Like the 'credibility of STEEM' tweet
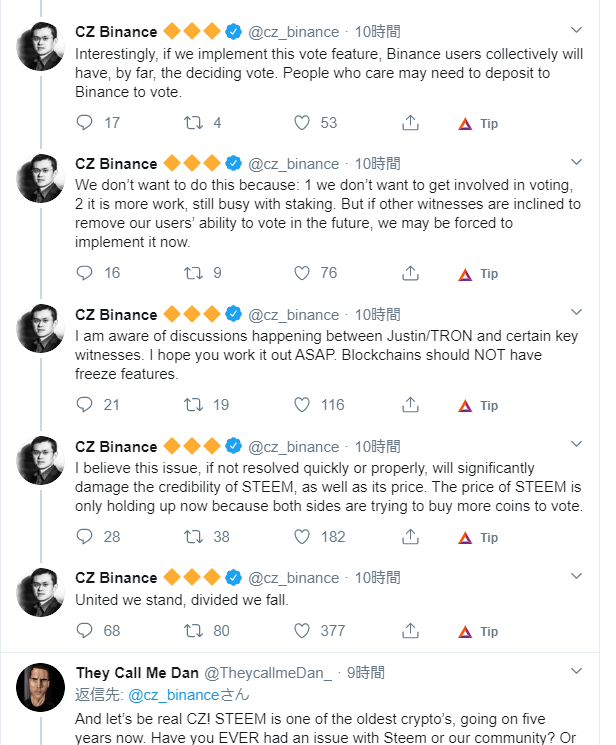 [x=302, y=537]
